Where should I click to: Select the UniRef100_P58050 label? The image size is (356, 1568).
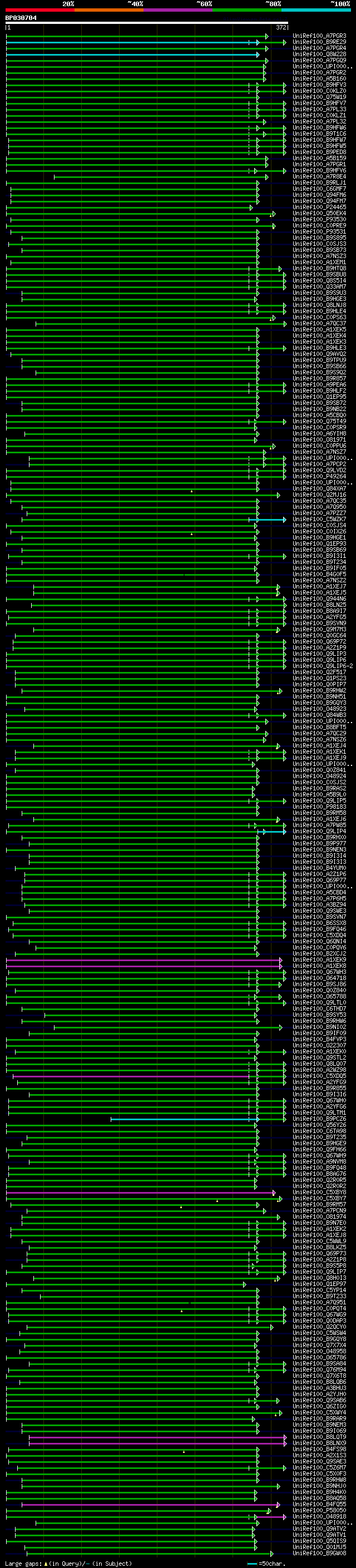coord(319,1511)
